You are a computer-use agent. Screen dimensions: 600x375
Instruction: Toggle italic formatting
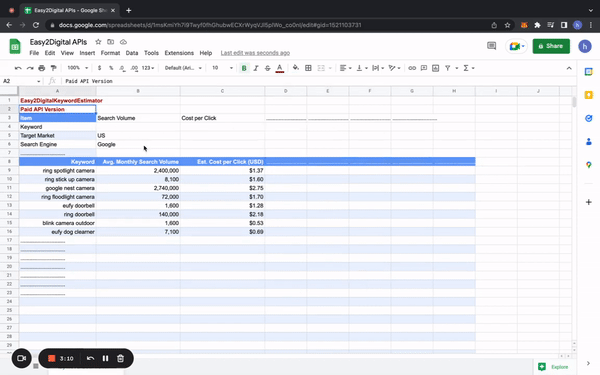pyautogui.click(x=256, y=68)
